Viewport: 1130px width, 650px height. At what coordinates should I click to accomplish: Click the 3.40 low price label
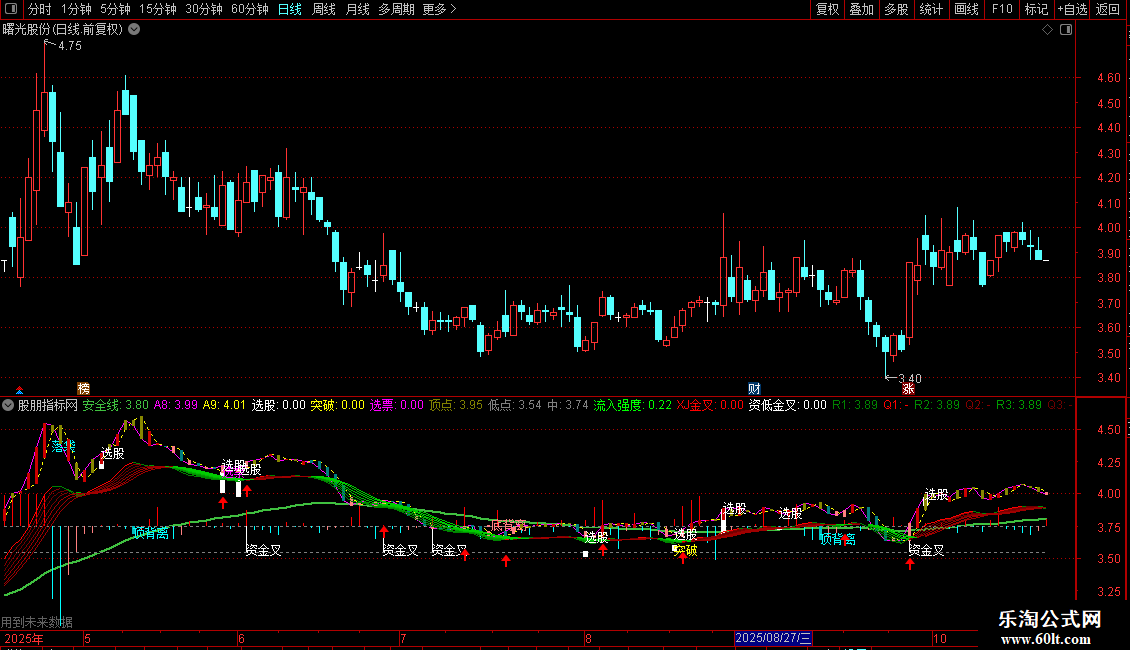click(x=909, y=378)
